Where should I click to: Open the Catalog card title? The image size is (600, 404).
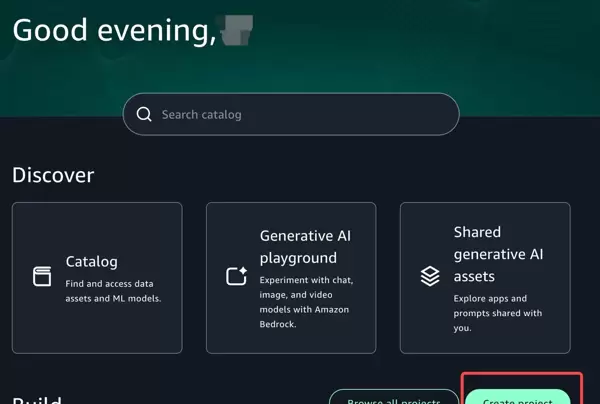91,262
